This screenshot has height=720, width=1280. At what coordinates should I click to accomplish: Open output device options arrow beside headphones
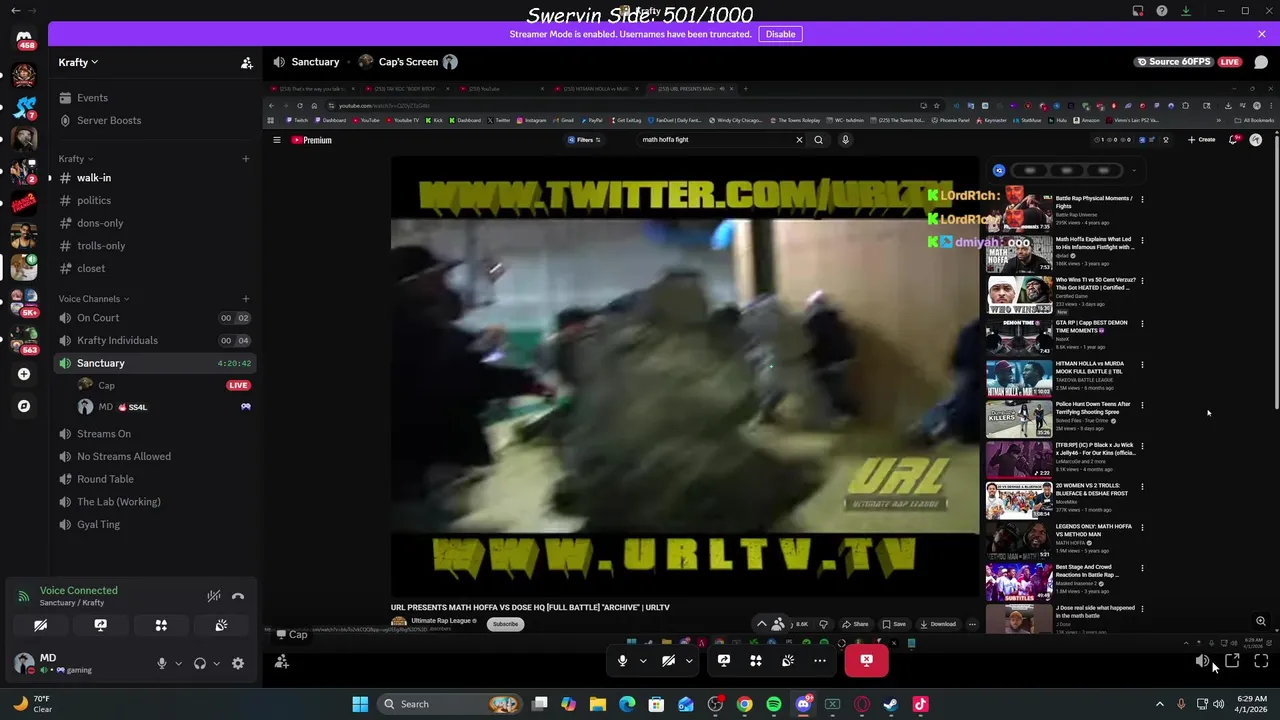pos(216,663)
